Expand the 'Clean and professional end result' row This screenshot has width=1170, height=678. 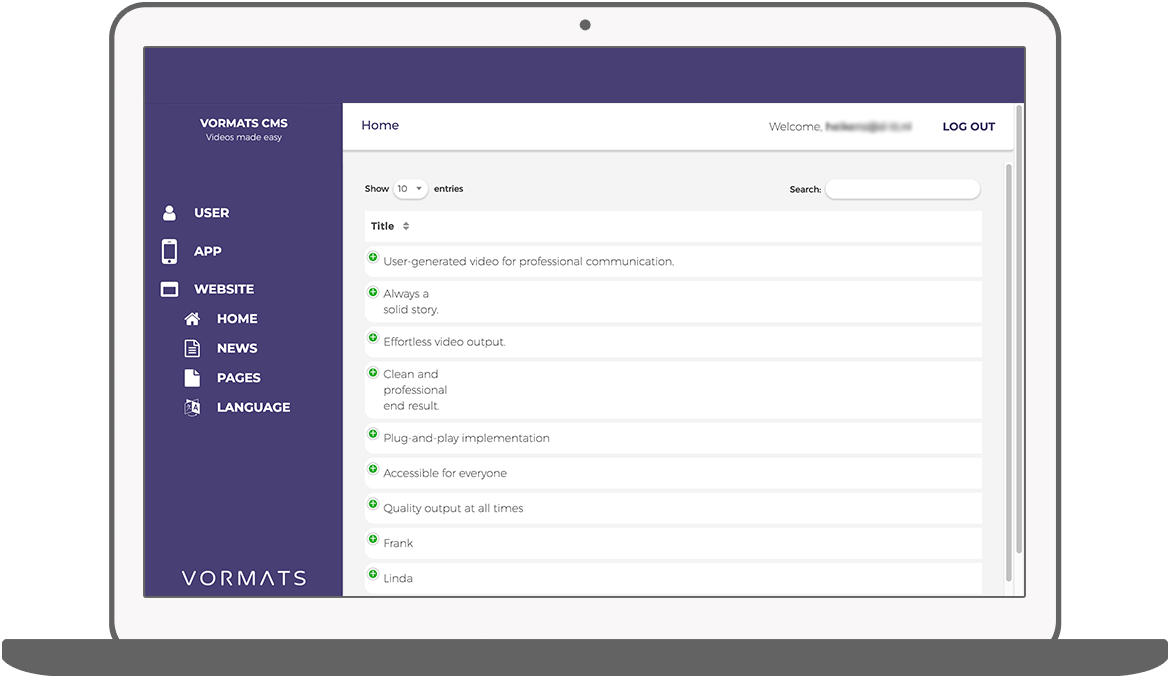[x=373, y=372]
